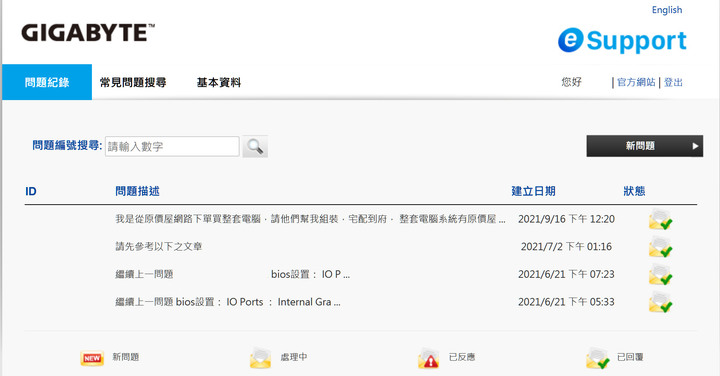720x376 pixels.
Task: Click date 2021/6/21 下午 07:23
Action: pos(566,274)
